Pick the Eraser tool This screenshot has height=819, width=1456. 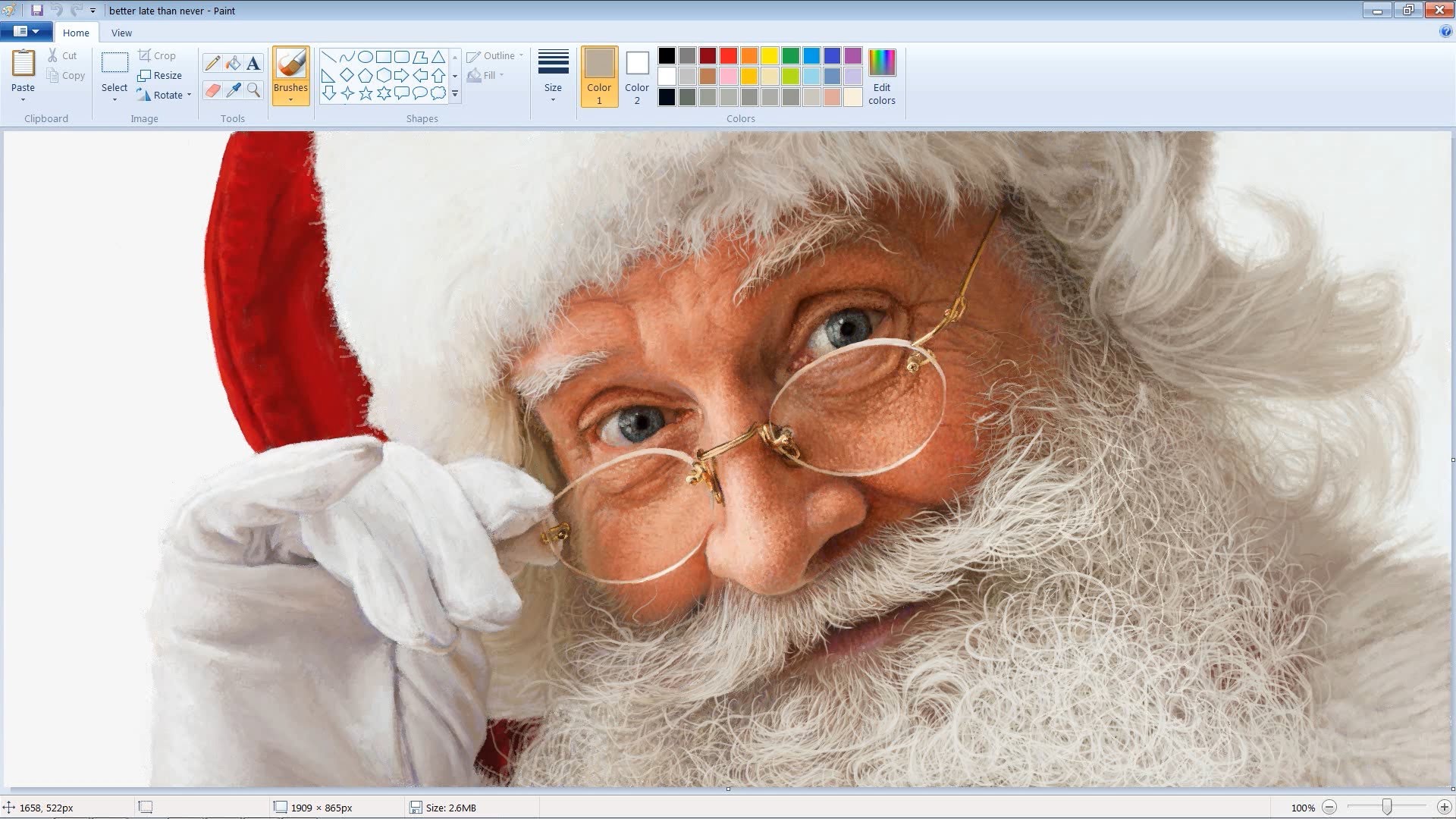[x=212, y=90]
